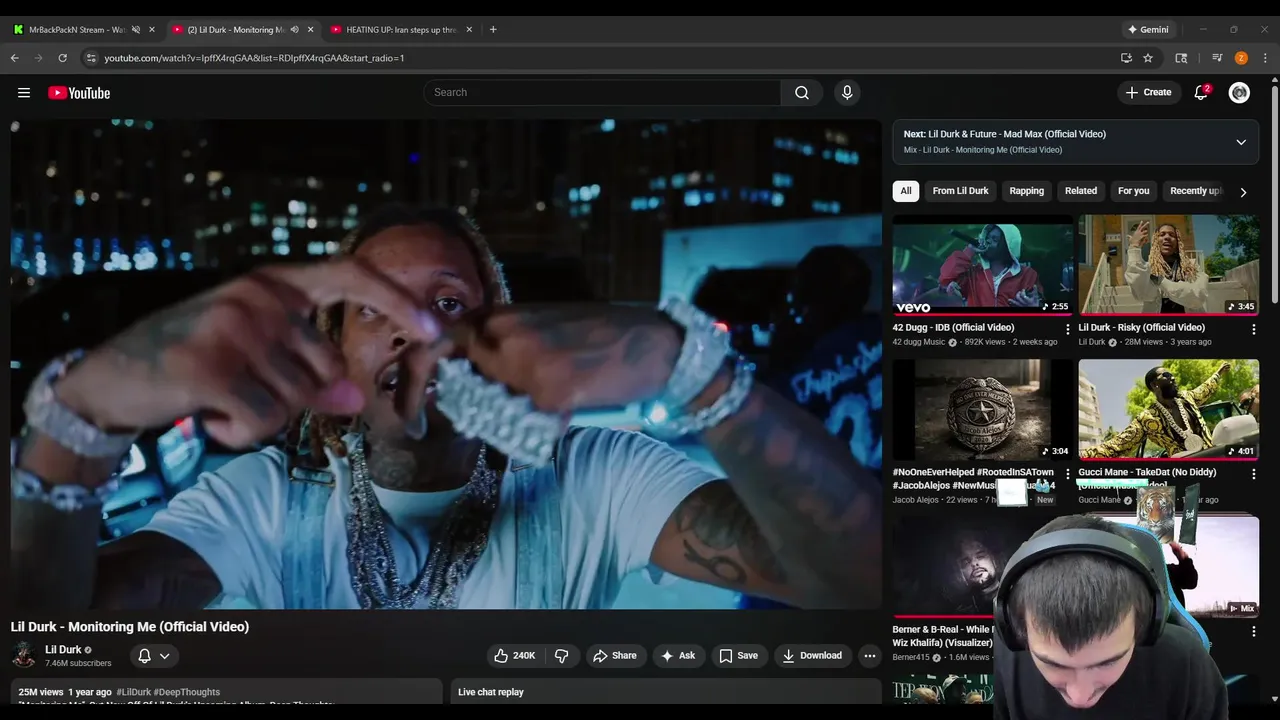Open the Lil Durk channel name link
Viewport: 1280px width, 720px height.
pos(63,650)
